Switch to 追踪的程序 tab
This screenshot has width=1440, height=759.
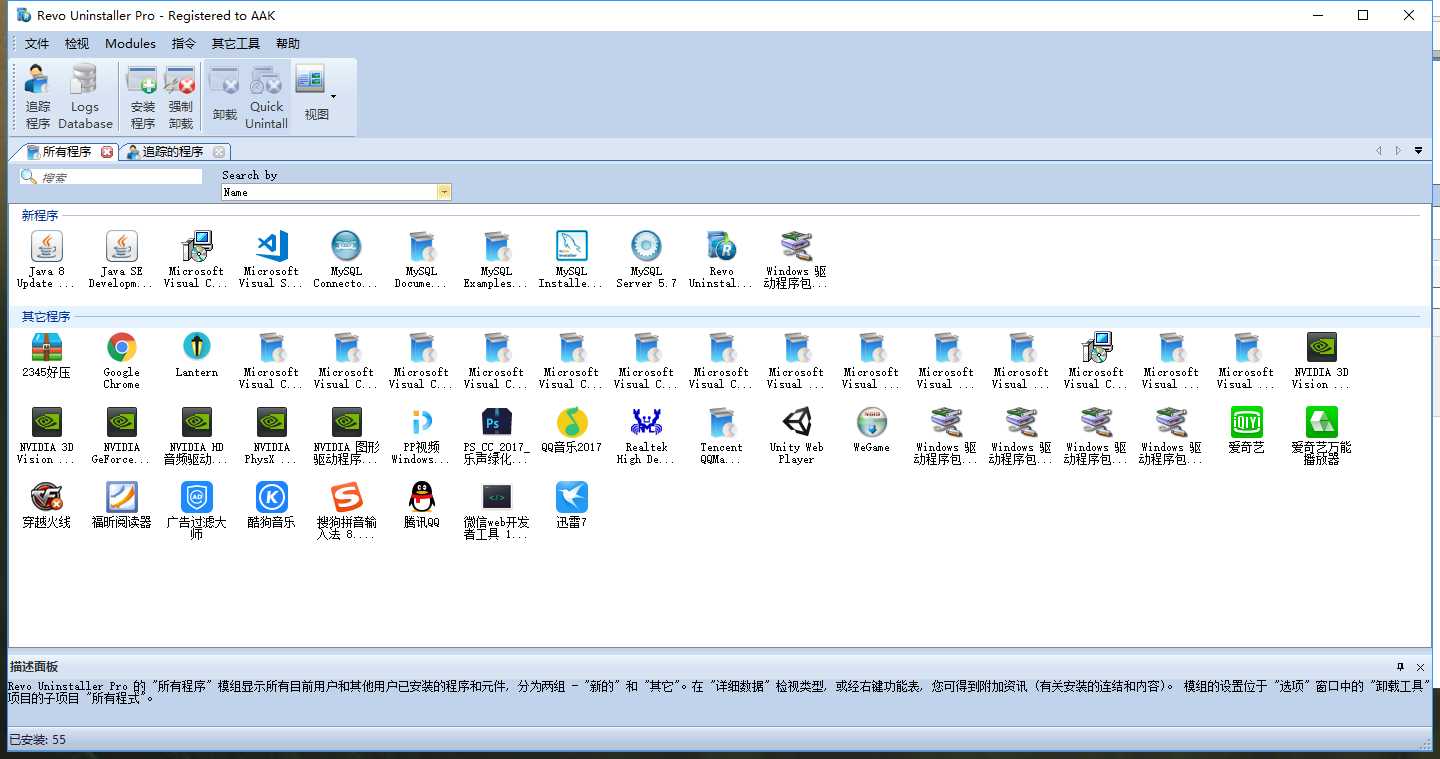(x=172, y=152)
